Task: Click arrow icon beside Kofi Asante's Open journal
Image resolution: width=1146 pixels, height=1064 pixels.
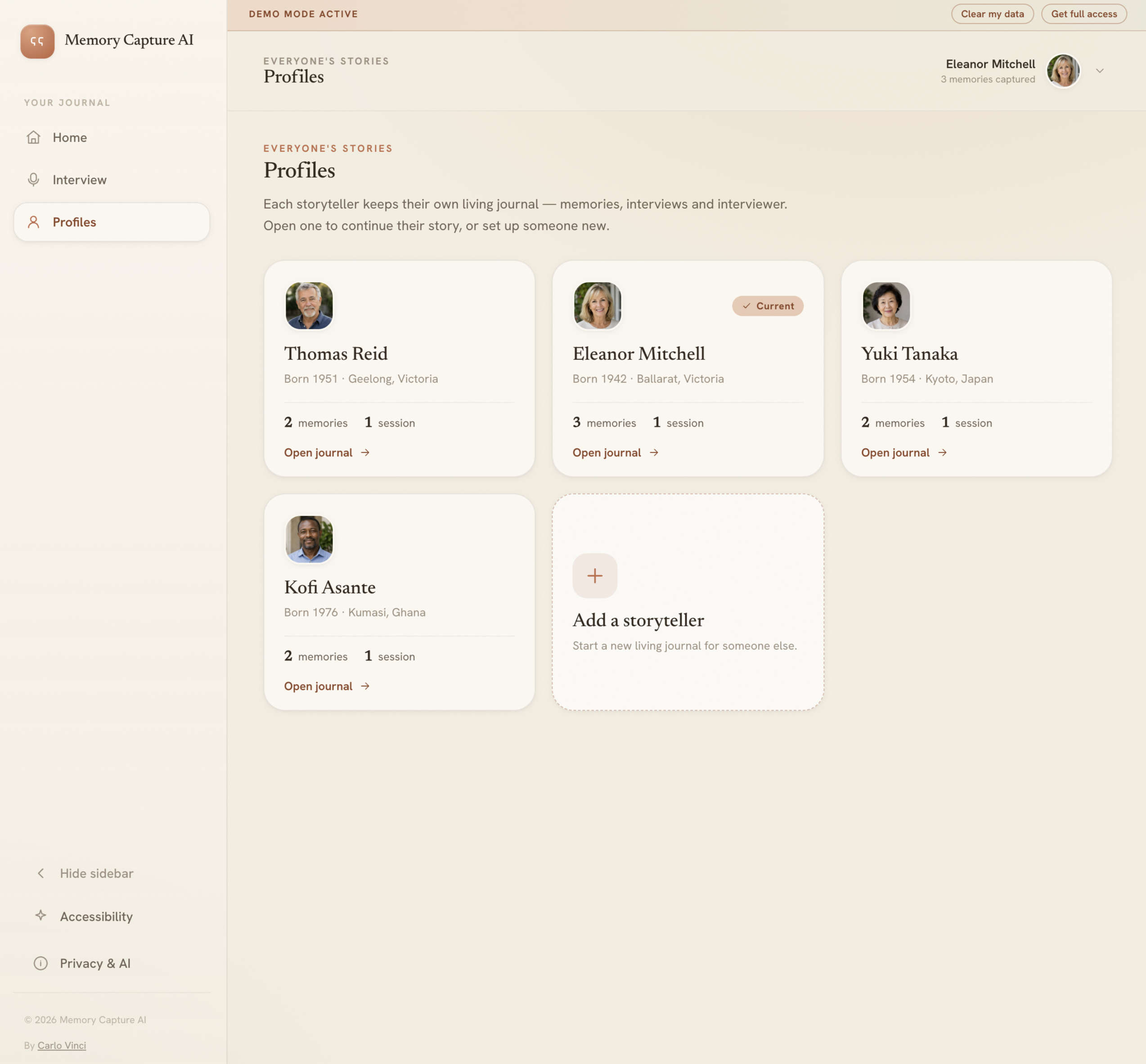Action: [x=365, y=686]
